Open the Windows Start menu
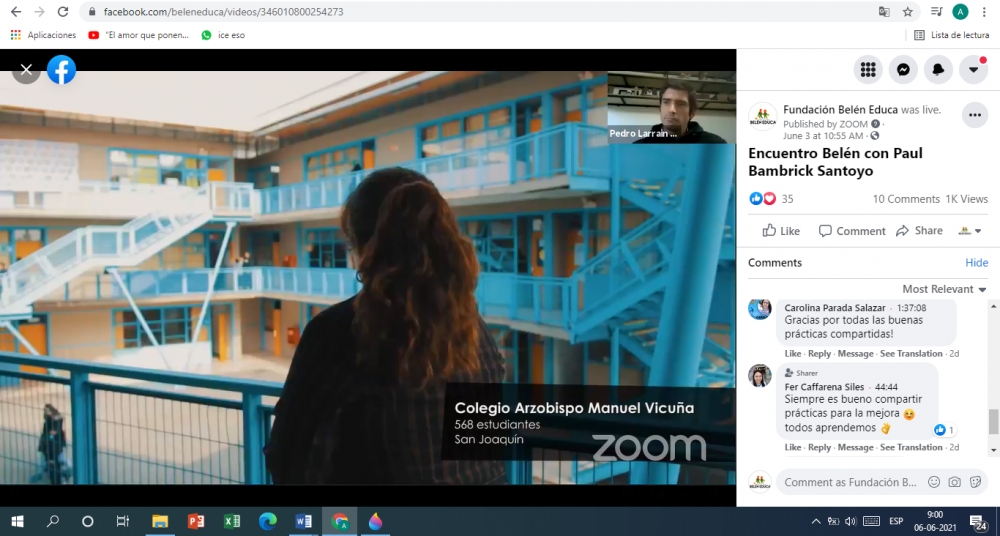The height and width of the screenshot is (536, 1000). click(x=17, y=521)
